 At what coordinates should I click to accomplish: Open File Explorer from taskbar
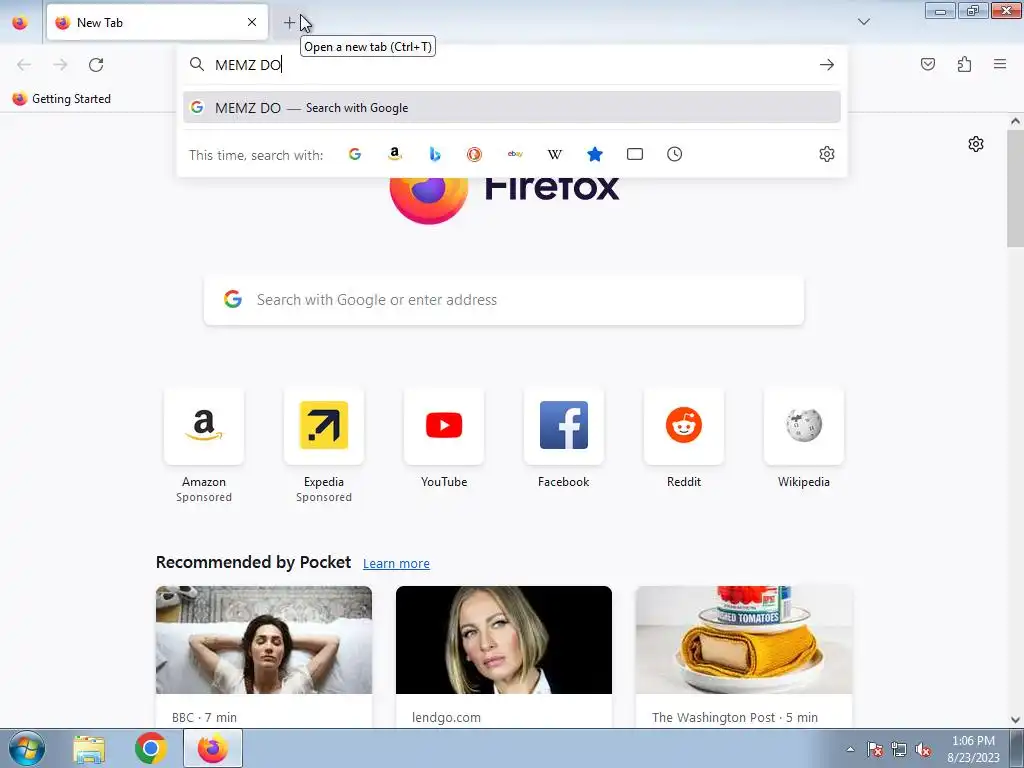coord(89,748)
